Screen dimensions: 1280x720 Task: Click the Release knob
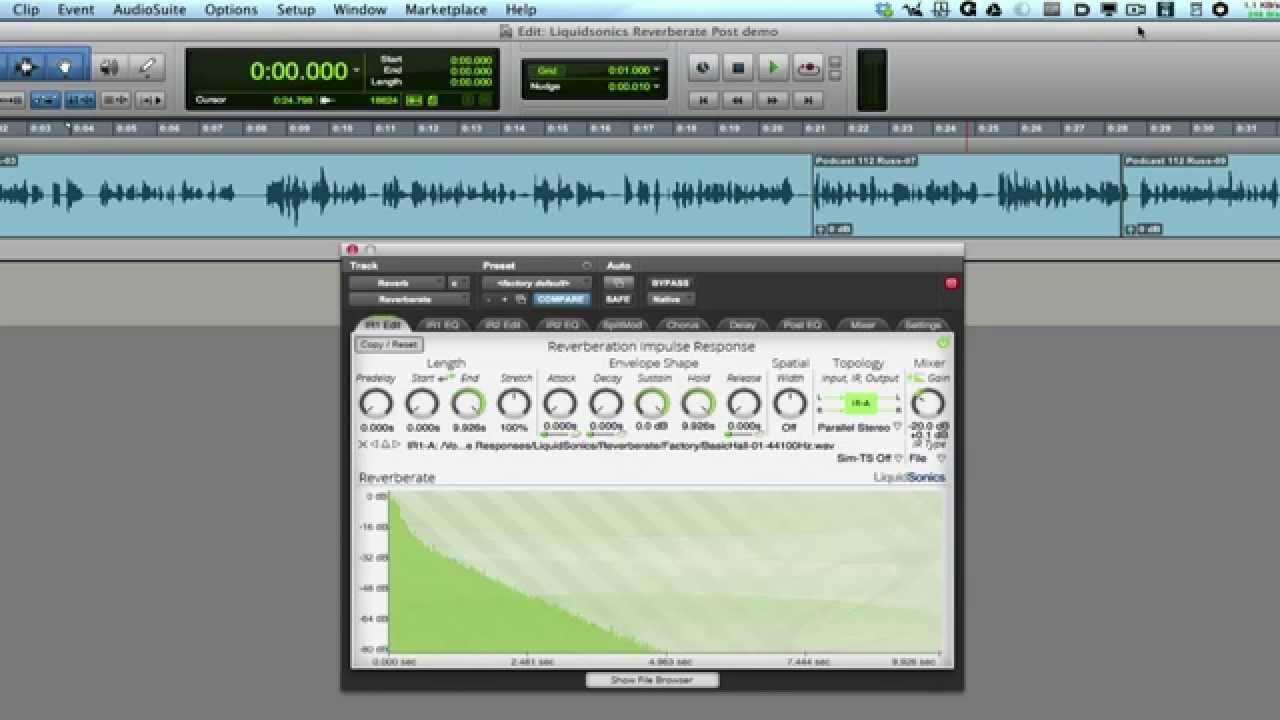(744, 404)
